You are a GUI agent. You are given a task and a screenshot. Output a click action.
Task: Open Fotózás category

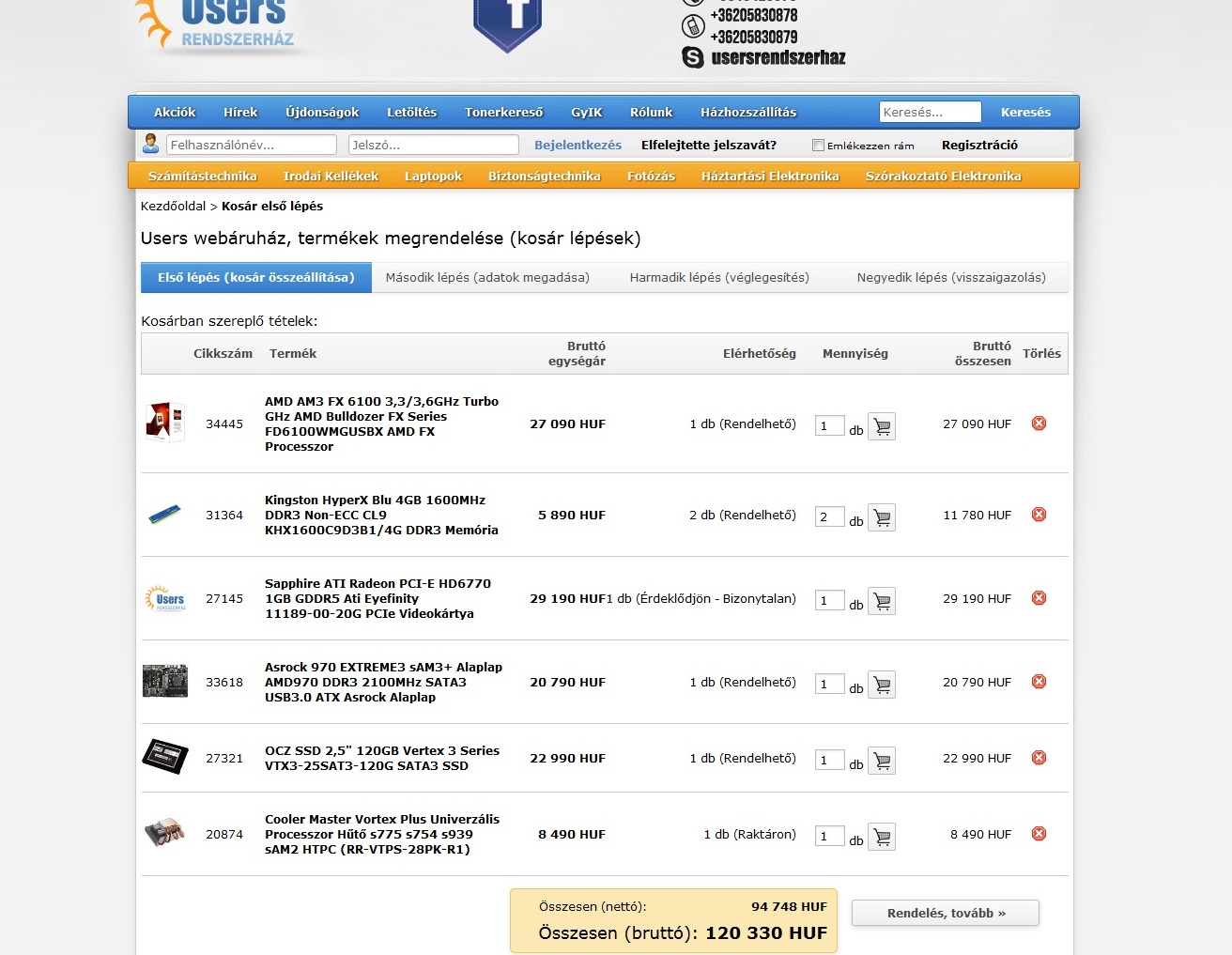[652, 176]
